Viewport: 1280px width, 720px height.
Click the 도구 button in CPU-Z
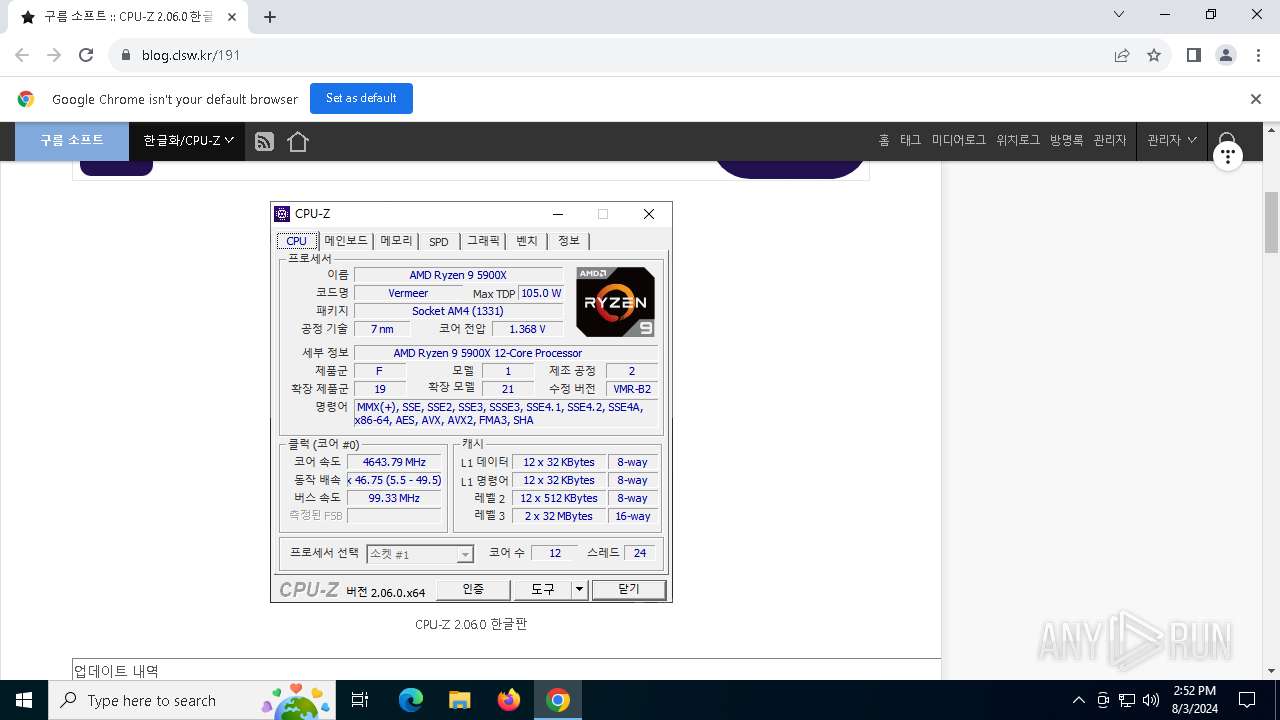click(543, 590)
